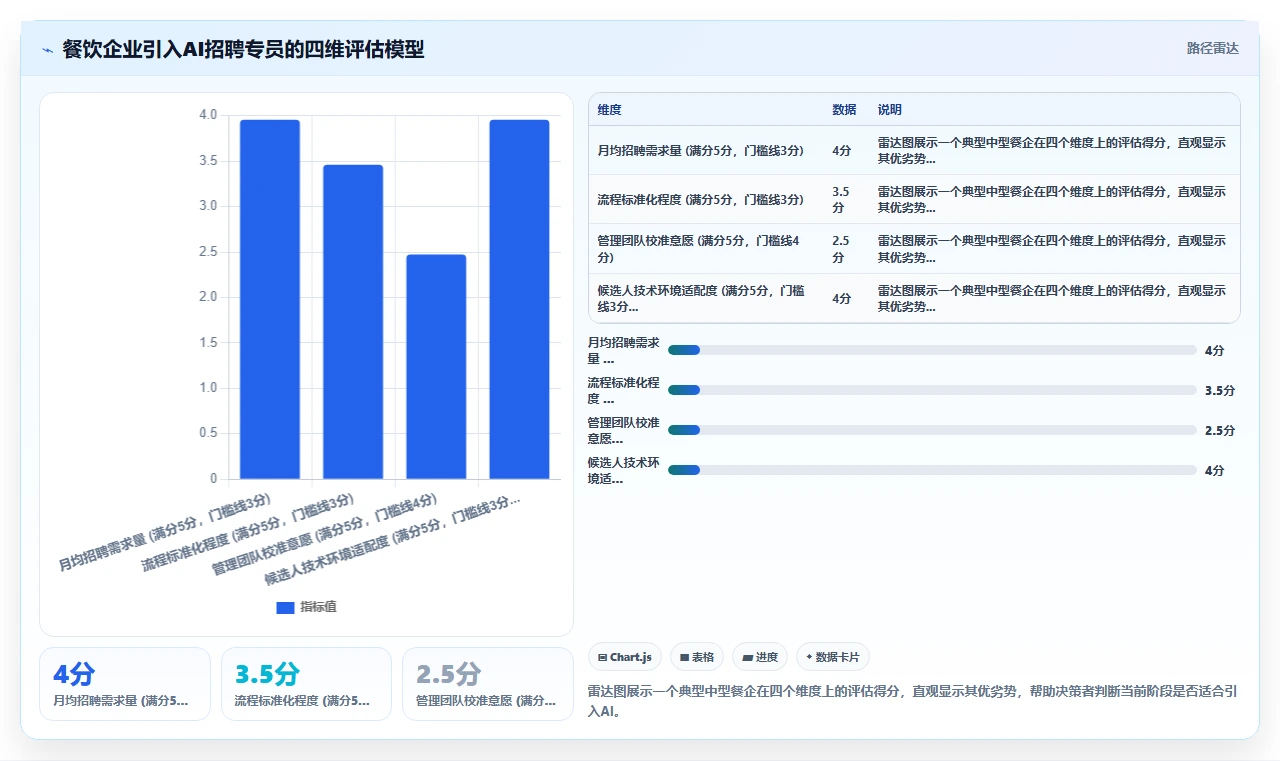The height and width of the screenshot is (761, 1280).
Task: Click the 4.0 y-axis label
Action: (x=208, y=115)
